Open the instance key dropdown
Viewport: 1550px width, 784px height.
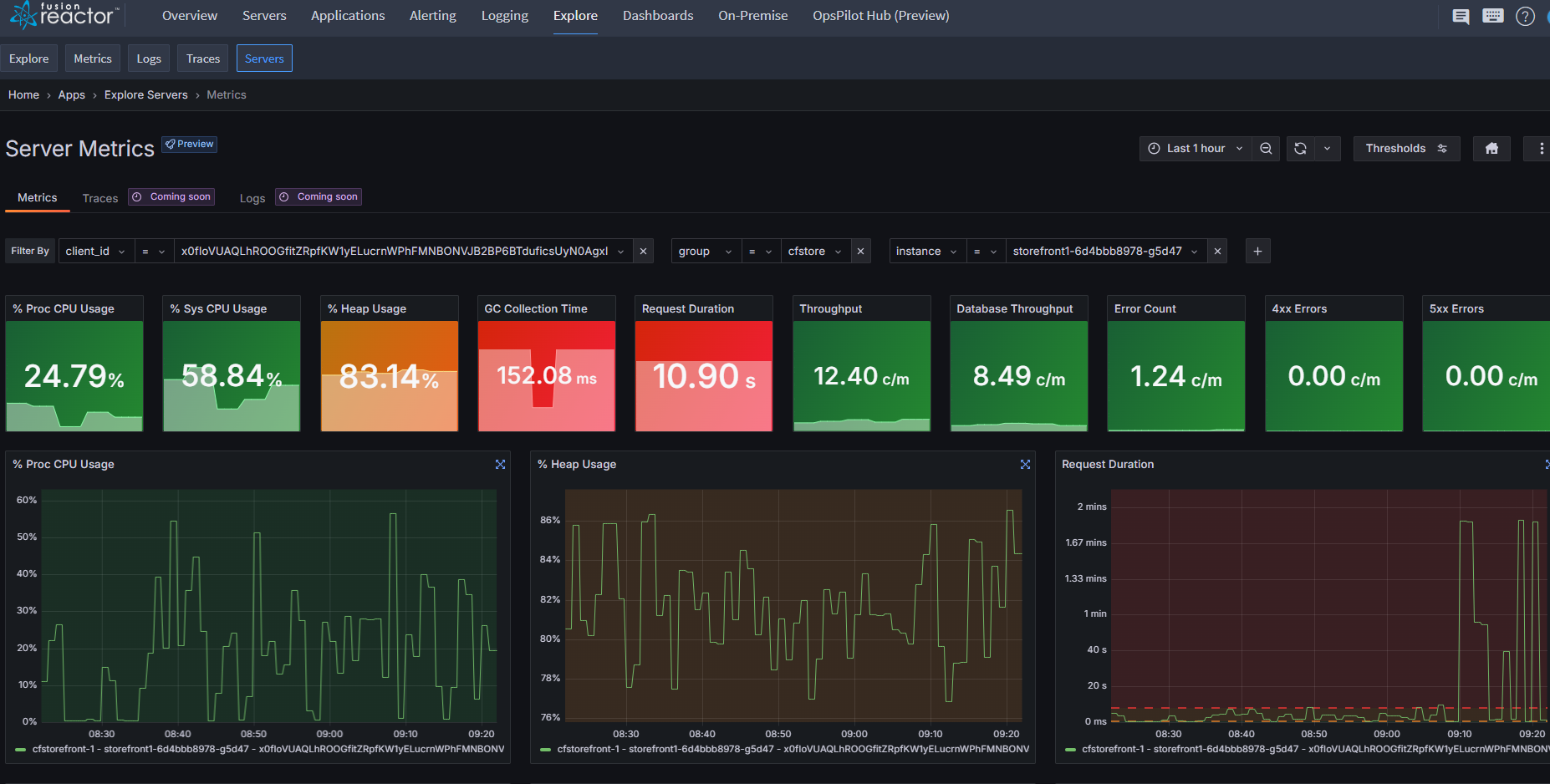(x=927, y=252)
